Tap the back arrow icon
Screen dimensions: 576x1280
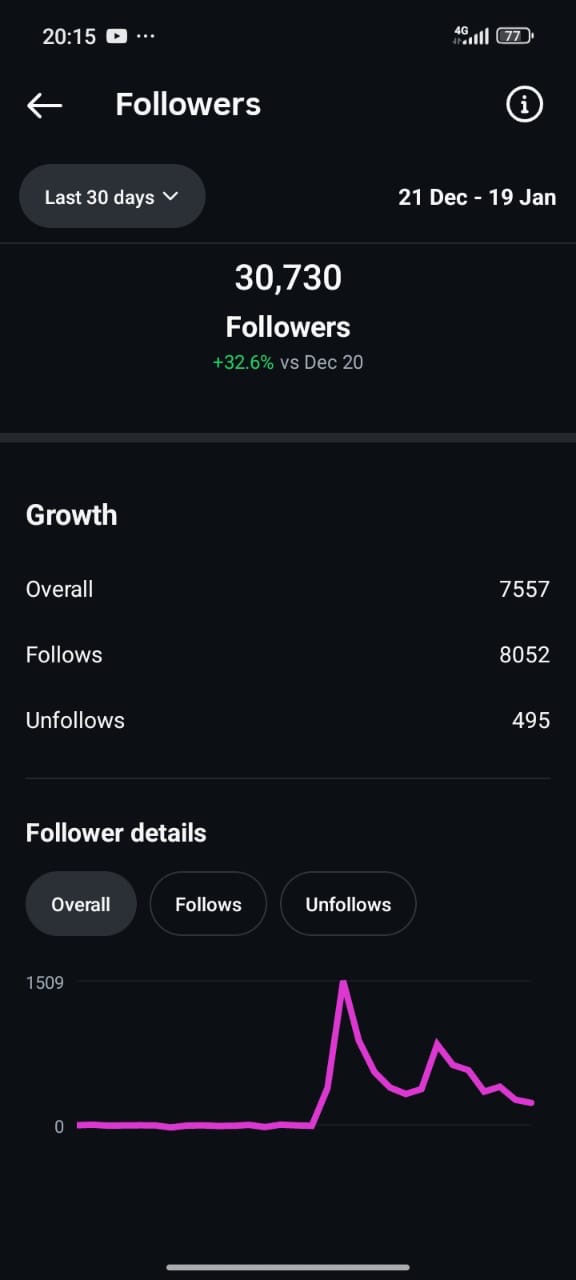click(45, 105)
